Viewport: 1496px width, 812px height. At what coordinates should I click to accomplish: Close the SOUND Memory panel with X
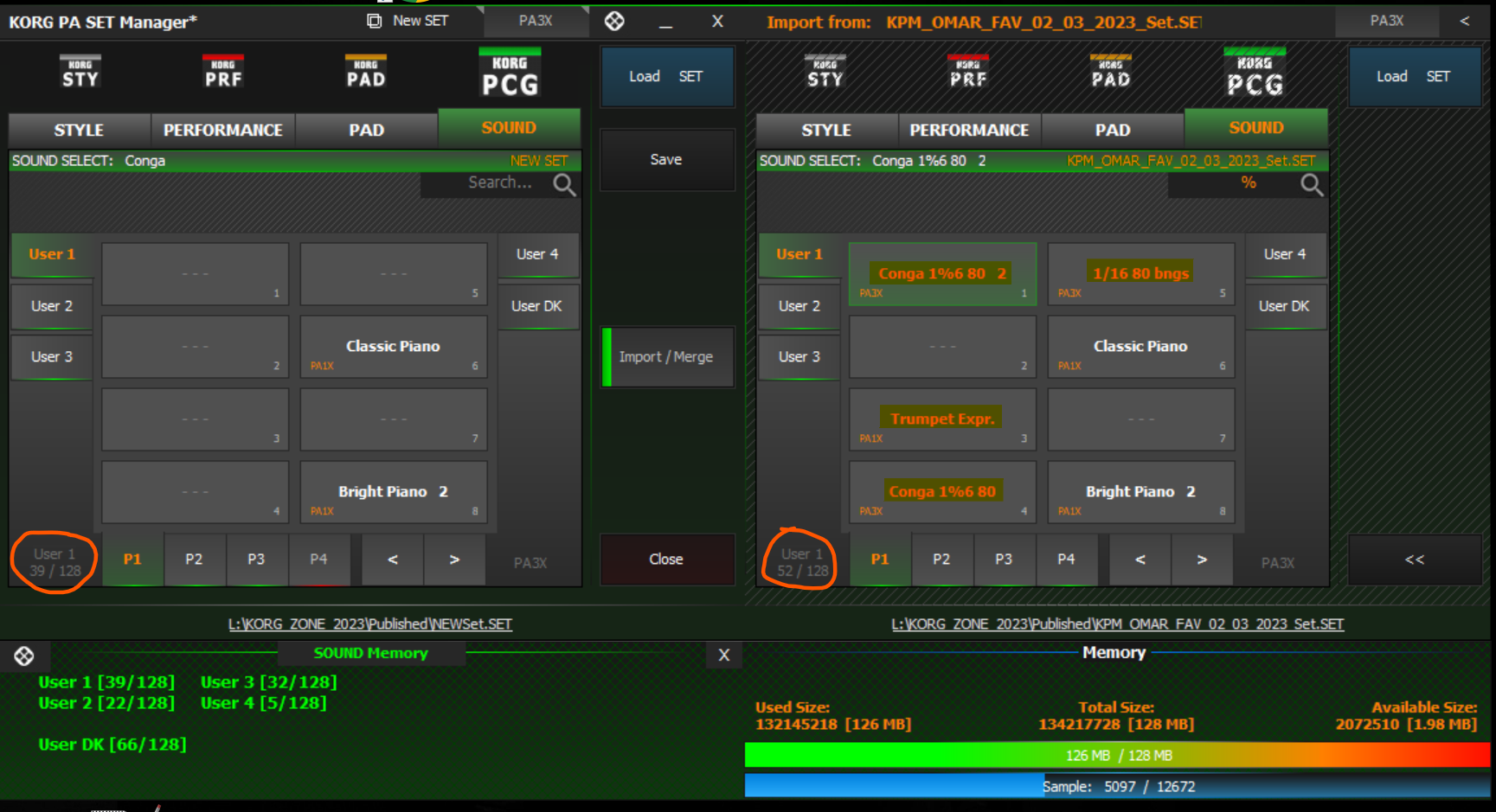tap(724, 655)
